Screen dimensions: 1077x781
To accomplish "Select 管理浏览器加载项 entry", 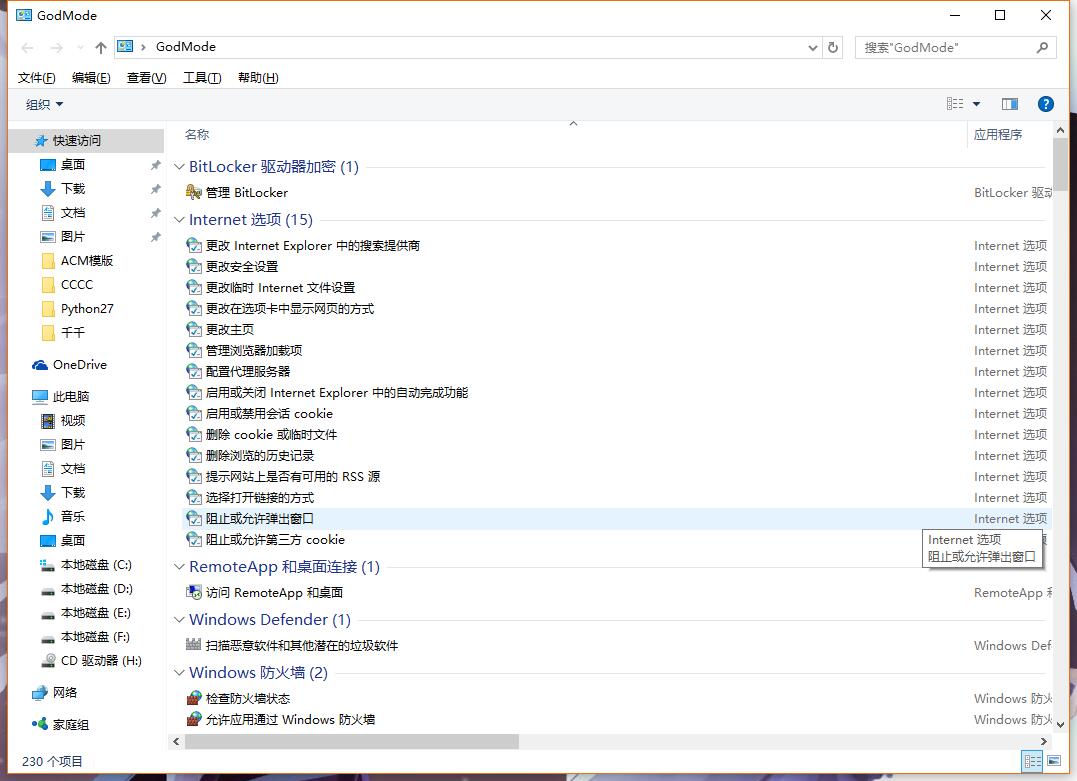I will (x=254, y=350).
